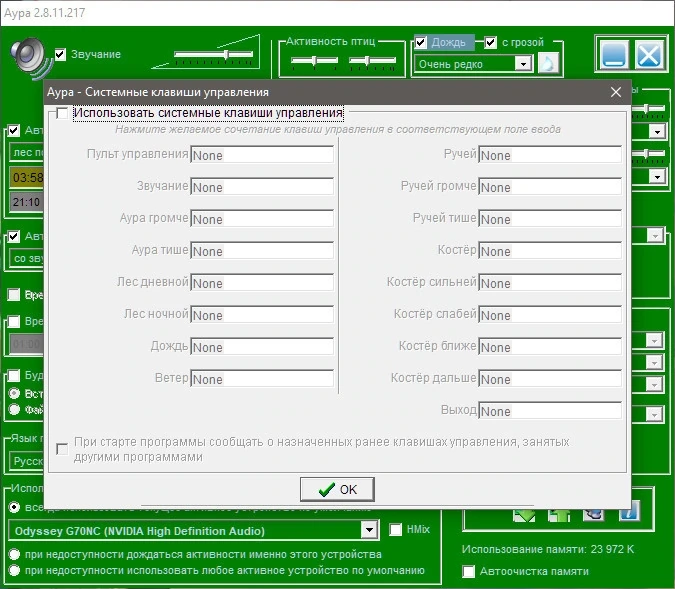Viewport: 675px width, 589px height.
Task: Click the 'Ручей тише' hotkey field
Action: [550, 218]
